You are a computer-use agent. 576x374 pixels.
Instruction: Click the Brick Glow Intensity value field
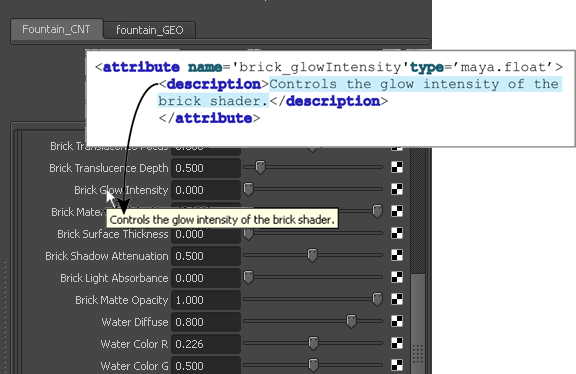(x=206, y=190)
